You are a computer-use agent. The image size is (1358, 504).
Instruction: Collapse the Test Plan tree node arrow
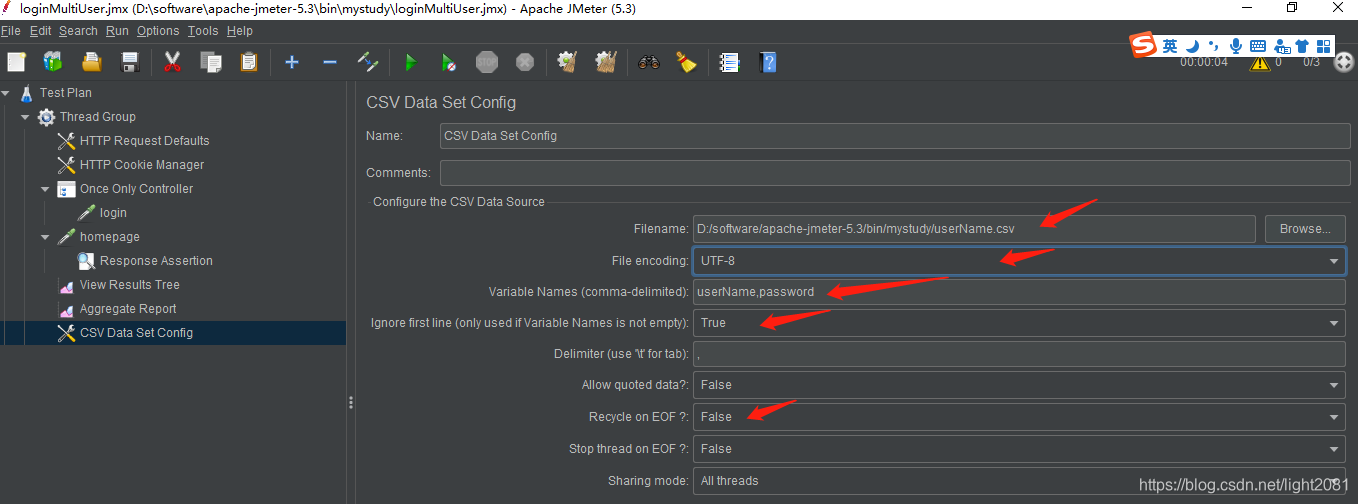6,93
